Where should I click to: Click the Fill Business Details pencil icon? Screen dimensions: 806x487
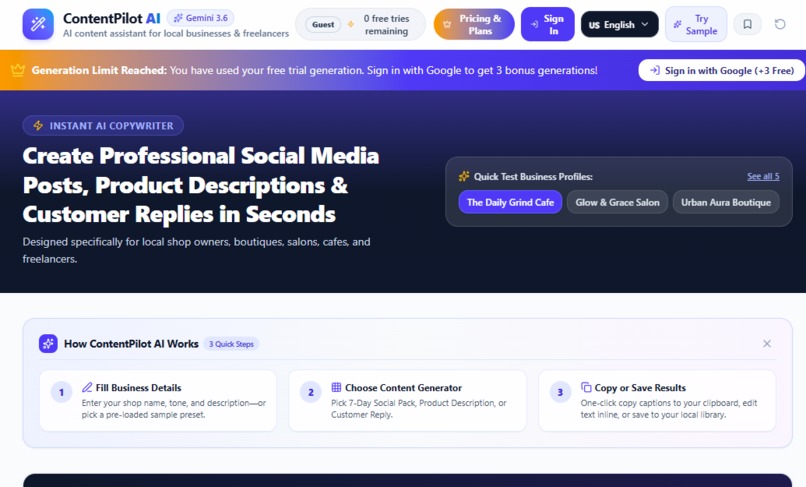coord(87,387)
